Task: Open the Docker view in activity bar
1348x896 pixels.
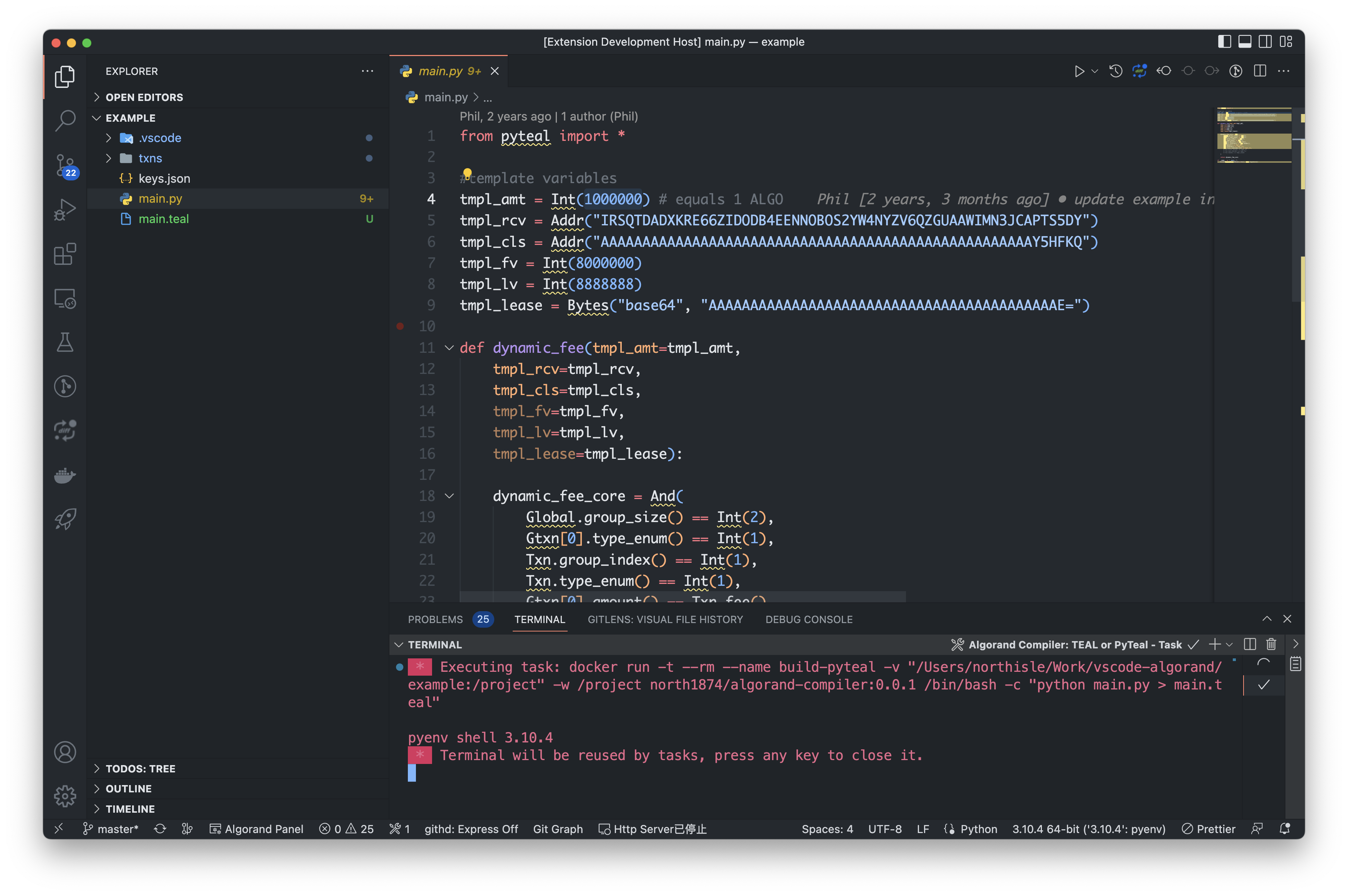Action: point(65,475)
